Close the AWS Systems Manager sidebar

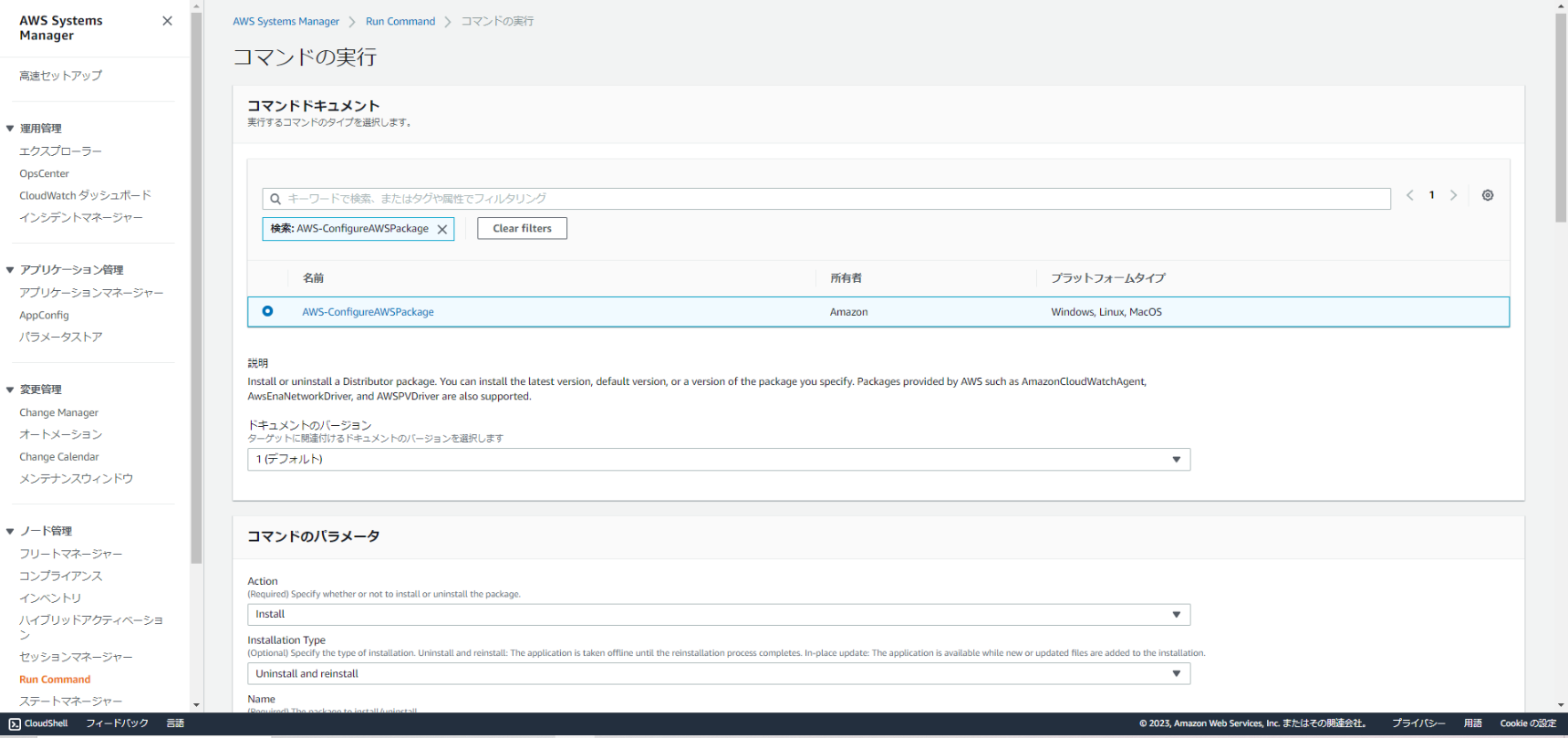coord(167,21)
